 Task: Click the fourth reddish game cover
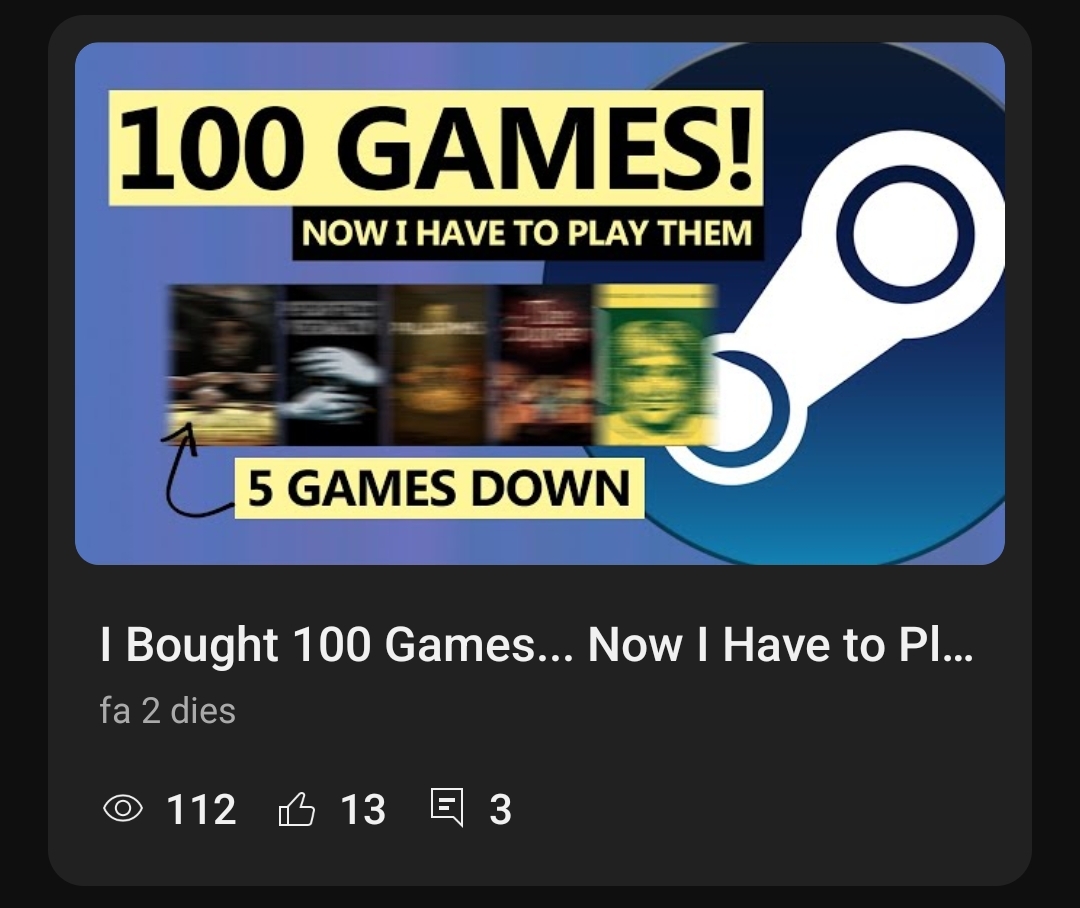coord(544,365)
